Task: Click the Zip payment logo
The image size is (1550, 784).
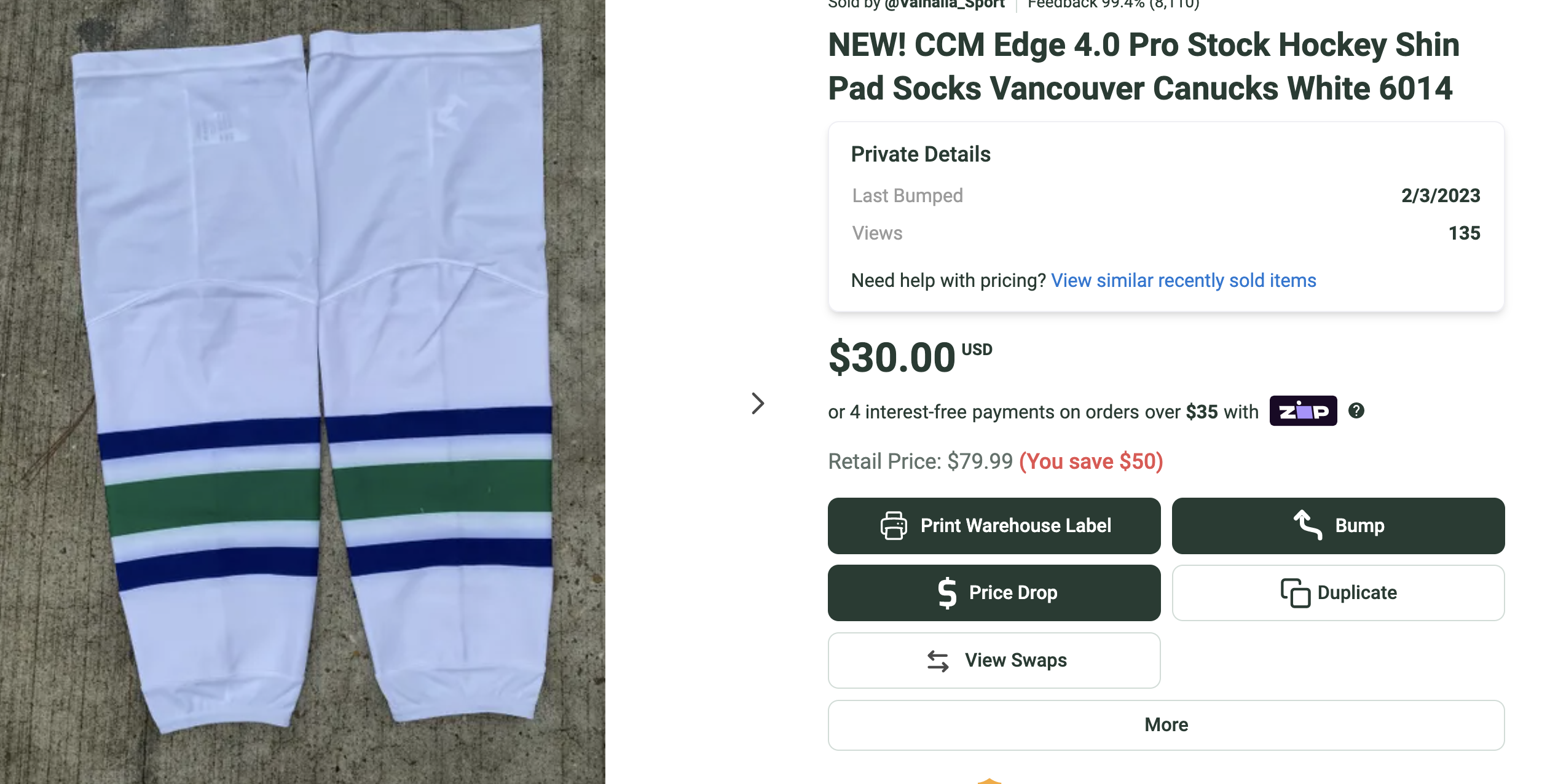Action: [x=1303, y=411]
